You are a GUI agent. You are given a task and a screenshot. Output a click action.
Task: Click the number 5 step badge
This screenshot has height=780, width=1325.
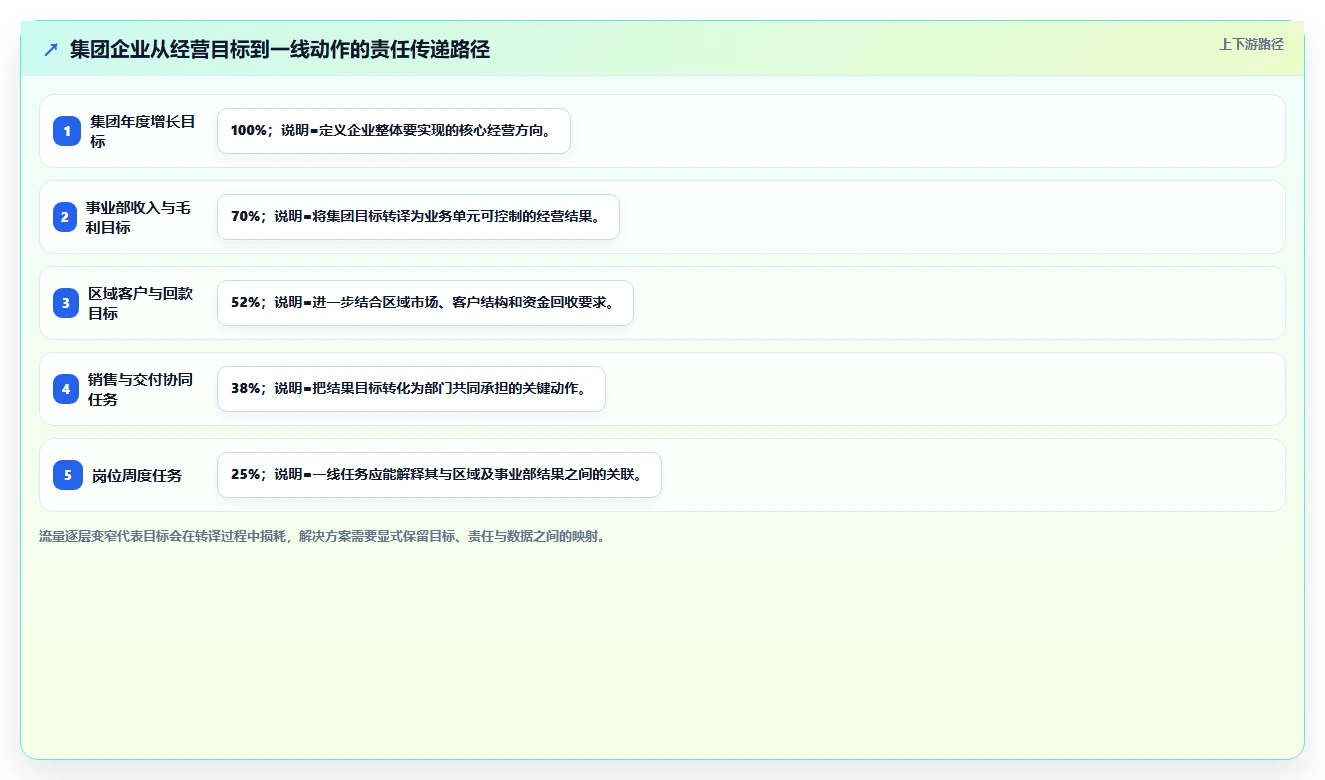68,475
